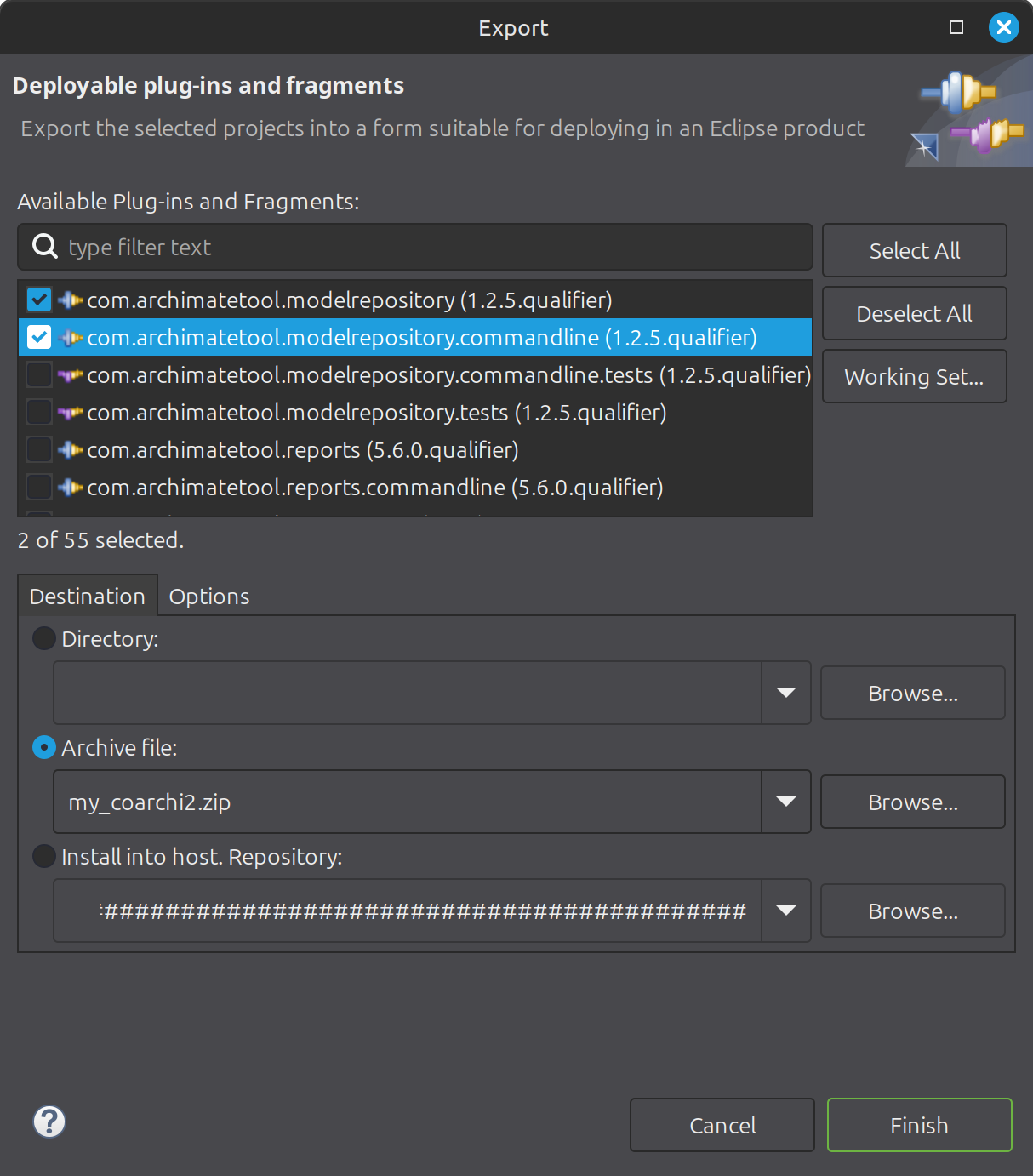Focus the type filter text field
Image resolution: width=1033 pixels, height=1176 pixels.
click(415, 247)
